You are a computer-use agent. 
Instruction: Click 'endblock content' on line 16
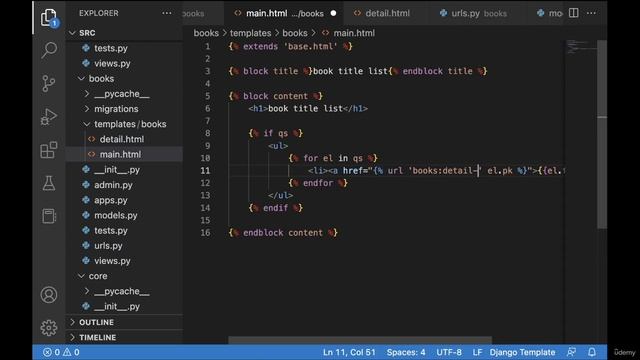pos(283,233)
